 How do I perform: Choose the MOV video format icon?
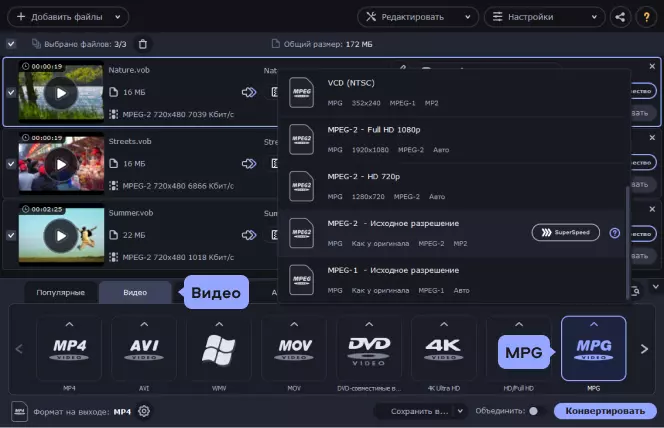(294, 351)
